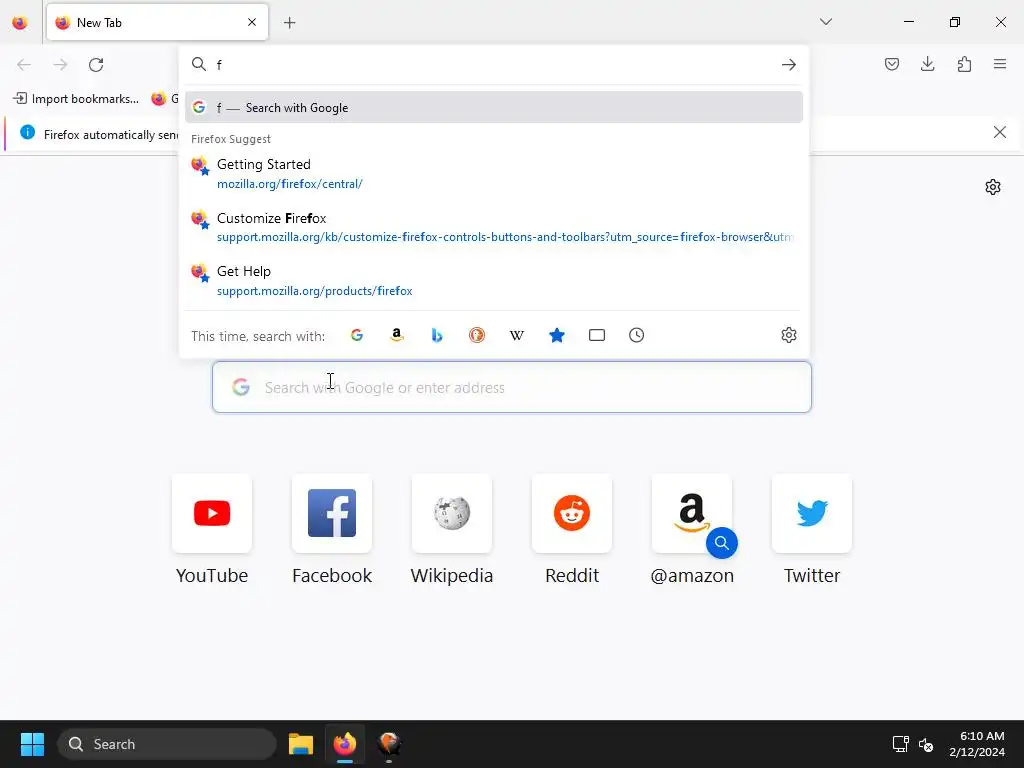Select the New Tab tab
Viewport: 1024px width, 768px height.
(157, 22)
